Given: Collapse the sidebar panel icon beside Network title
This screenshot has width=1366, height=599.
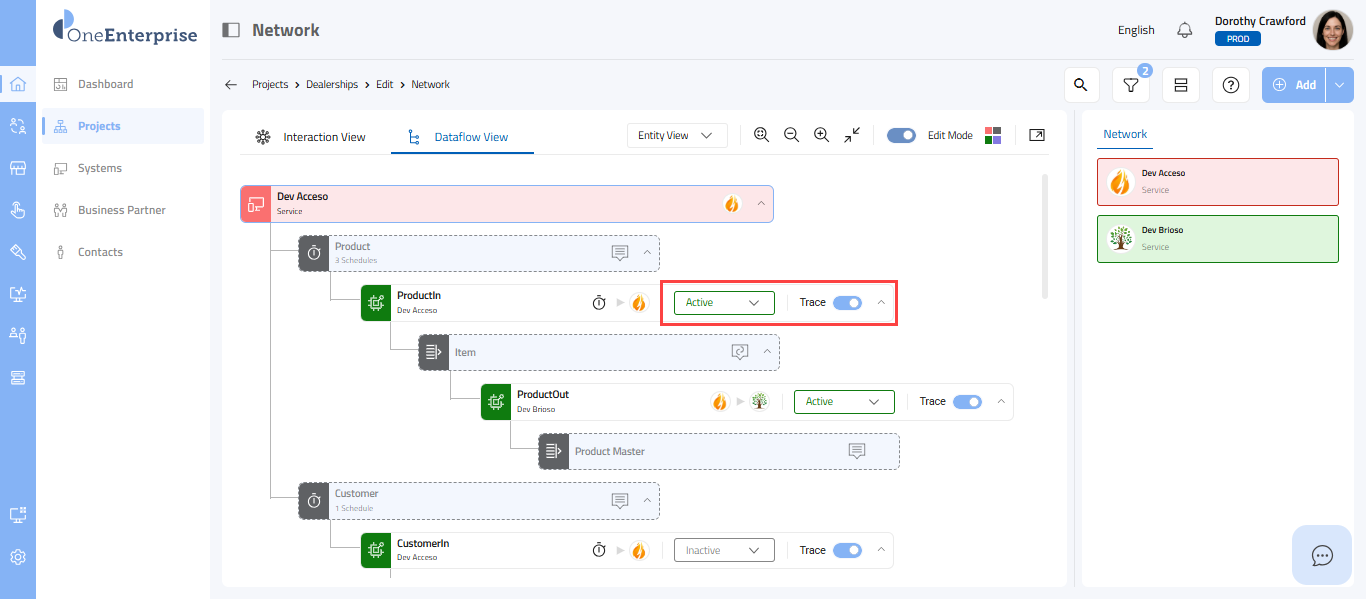Looking at the screenshot, I should (231, 30).
